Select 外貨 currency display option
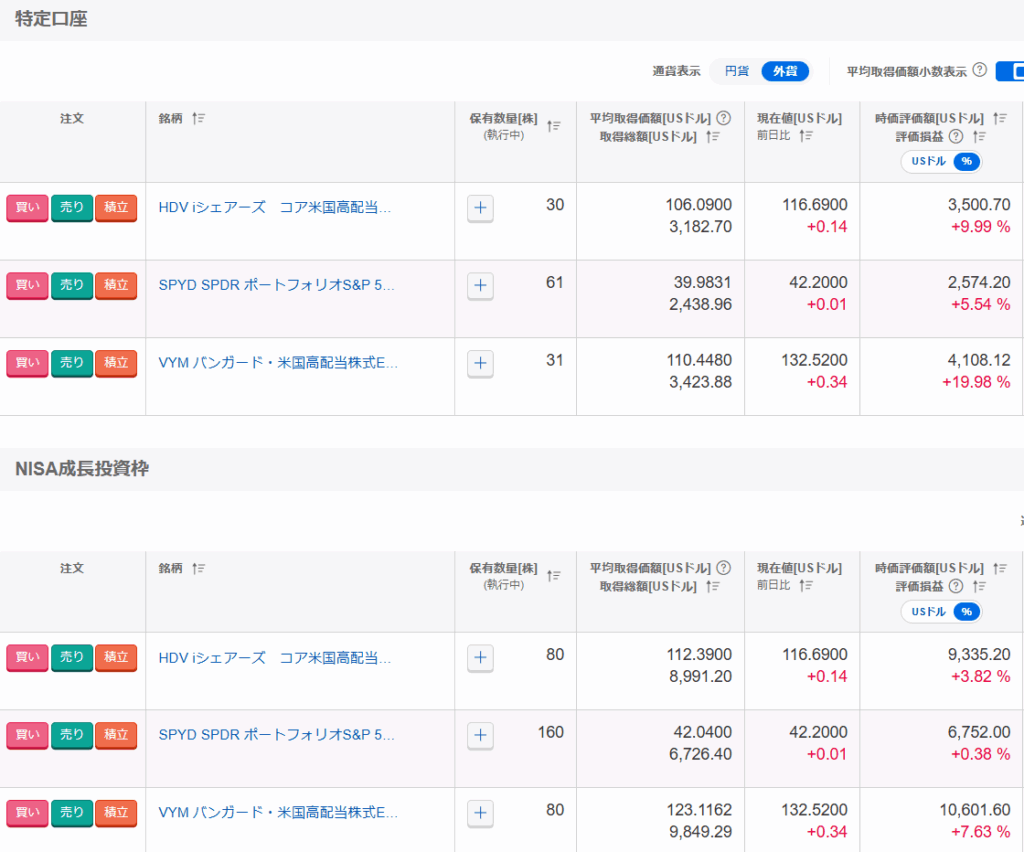 (x=785, y=71)
